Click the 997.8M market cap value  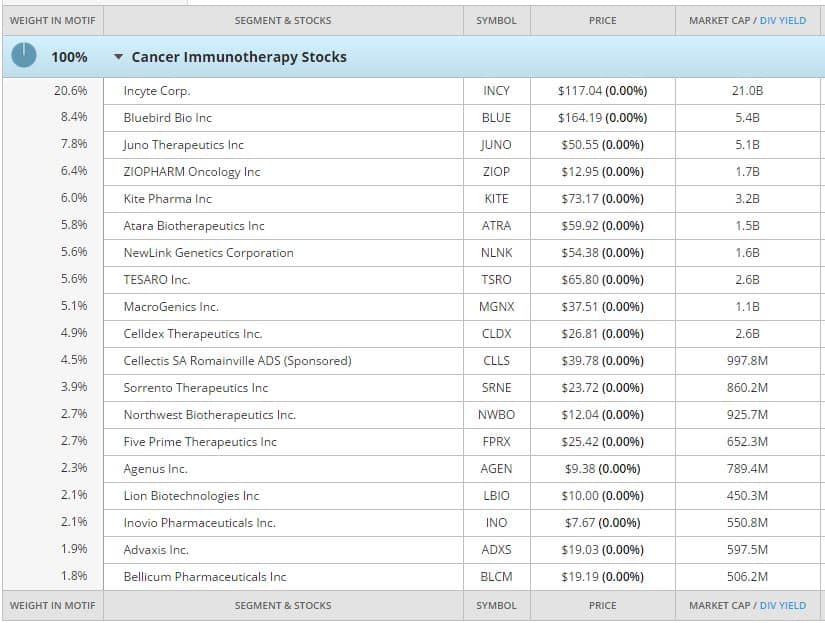747,361
